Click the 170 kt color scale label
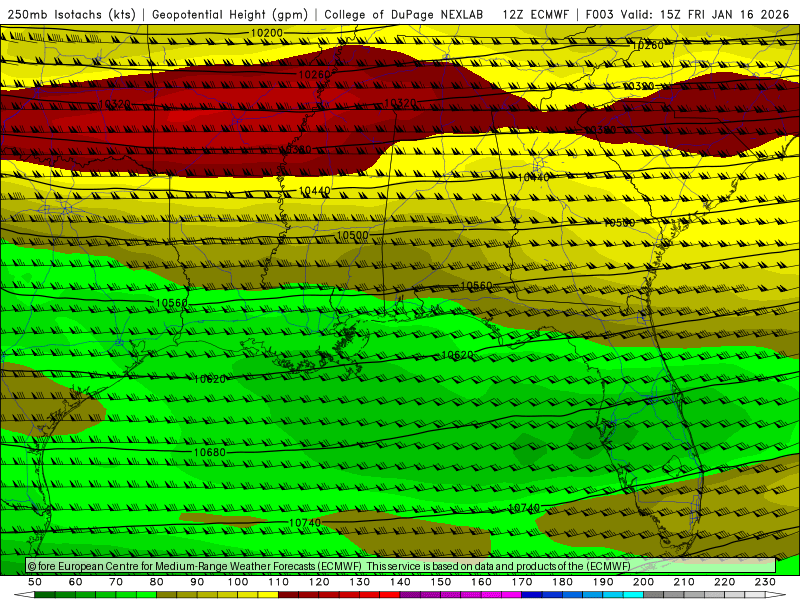The width and height of the screenshot is (800, 600). 522,582
